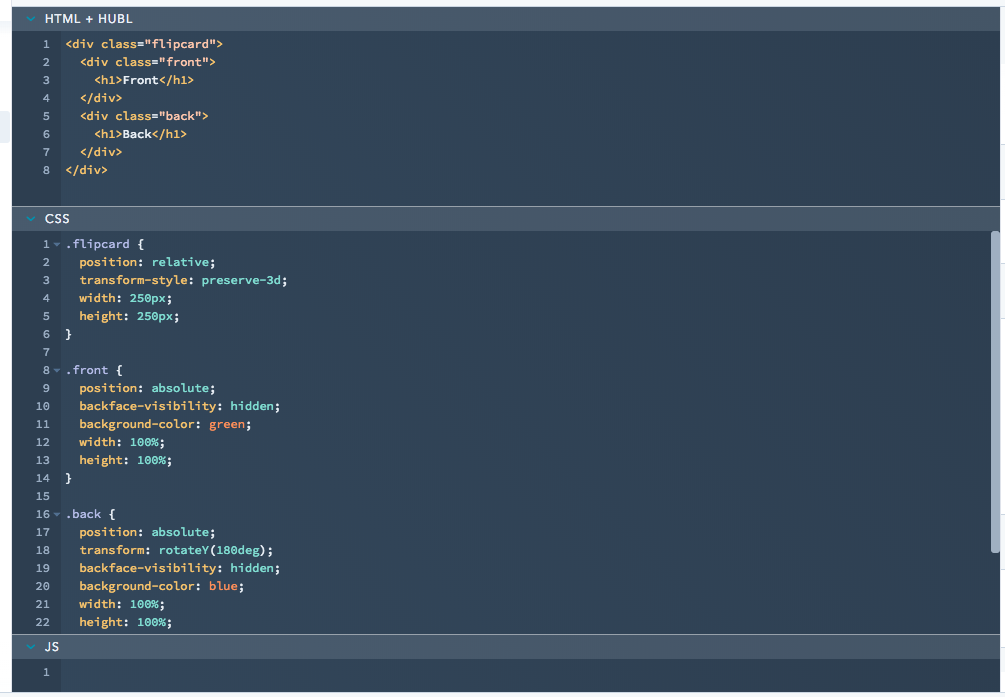Screen dimensions: 1005x697
Task: Click the Front heading text in HTML
Action: point(140,80)
